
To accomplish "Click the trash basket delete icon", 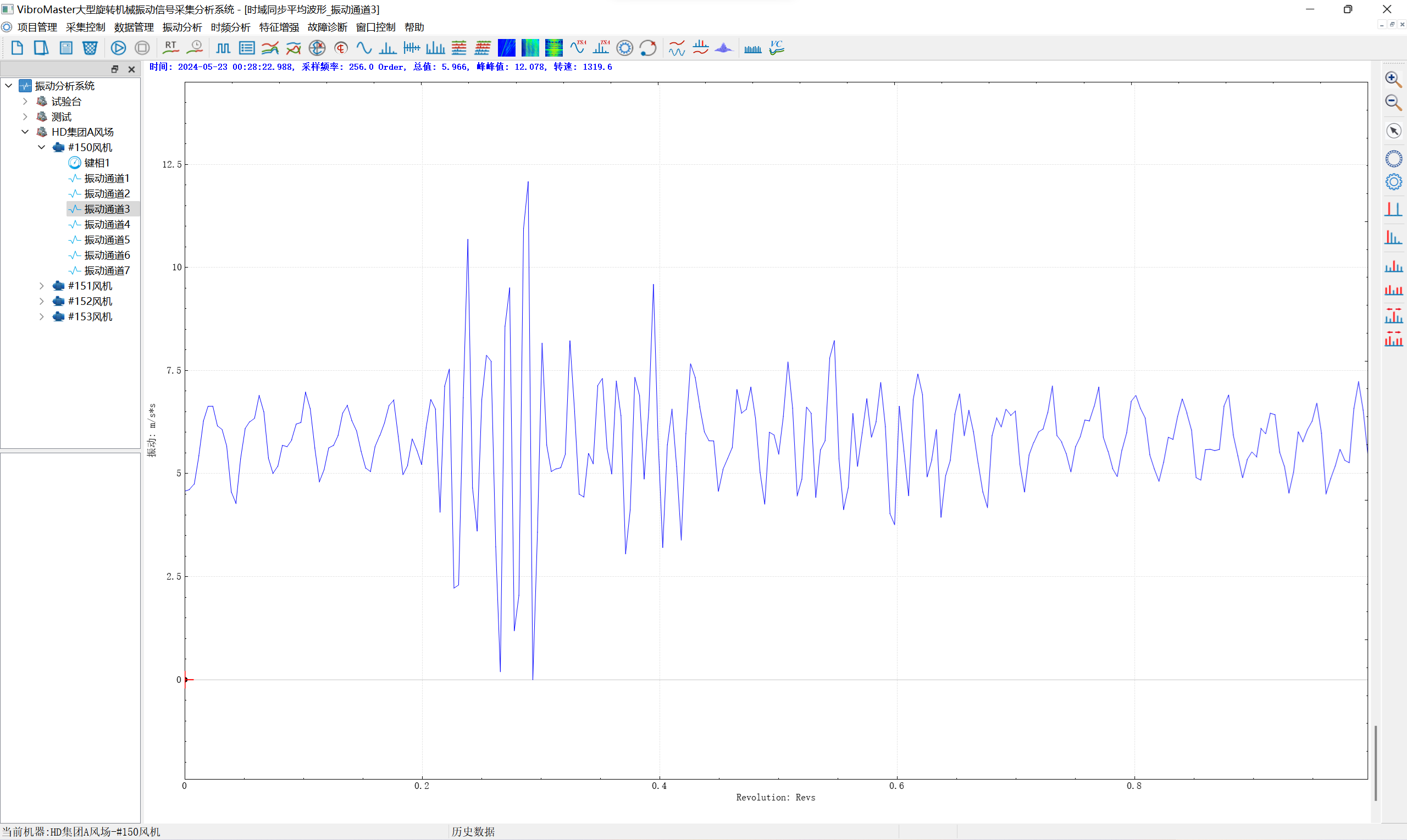I will pos(90,48).
